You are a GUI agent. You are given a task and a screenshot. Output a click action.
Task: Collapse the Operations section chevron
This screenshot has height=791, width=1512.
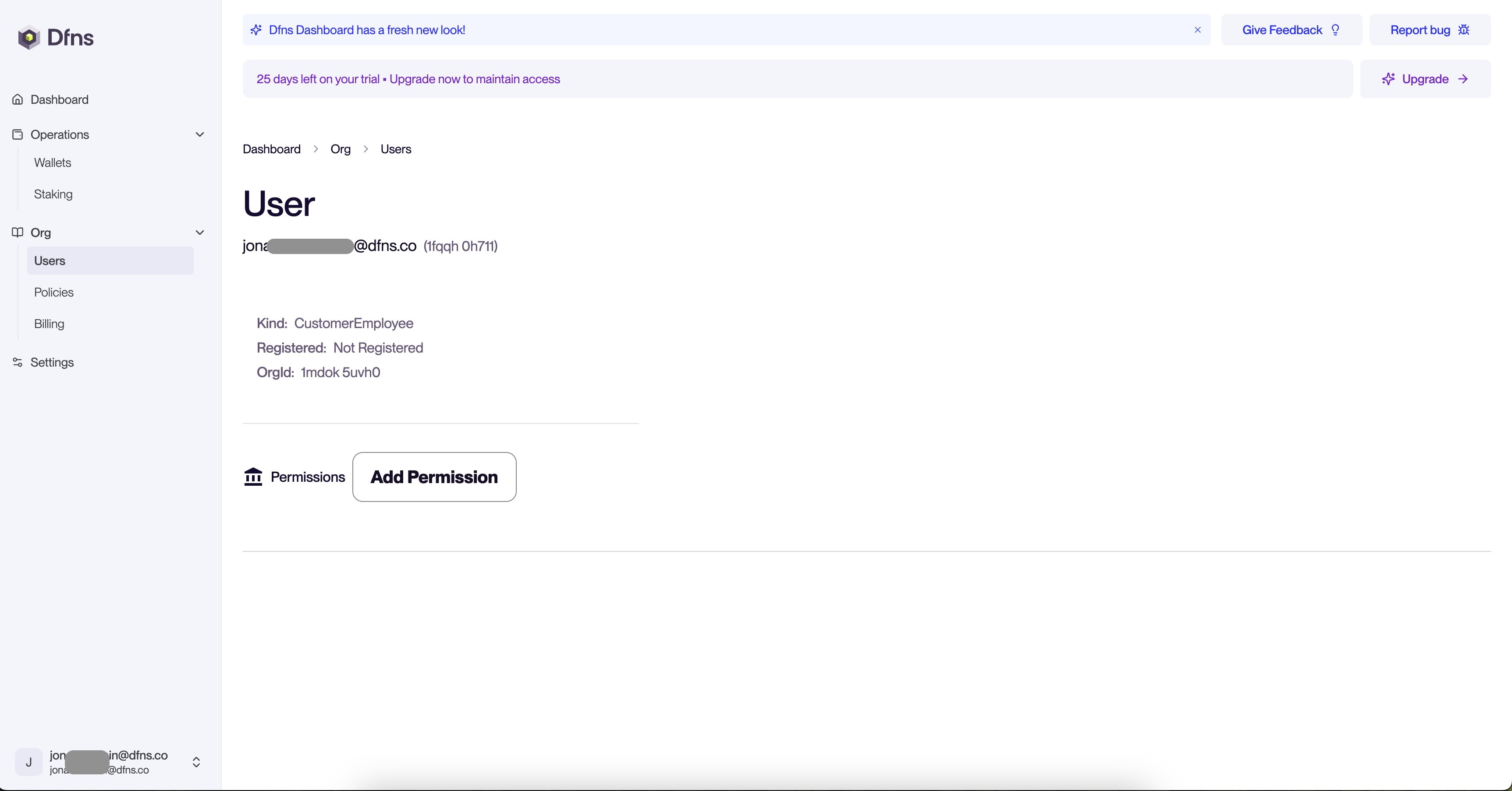pos(199,134)
